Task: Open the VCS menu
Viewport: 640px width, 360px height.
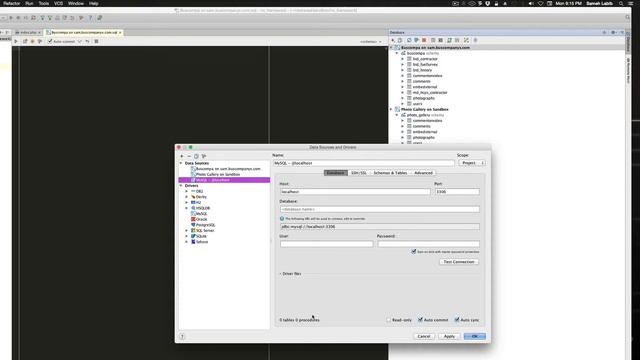Action: [x=58, y=3]
